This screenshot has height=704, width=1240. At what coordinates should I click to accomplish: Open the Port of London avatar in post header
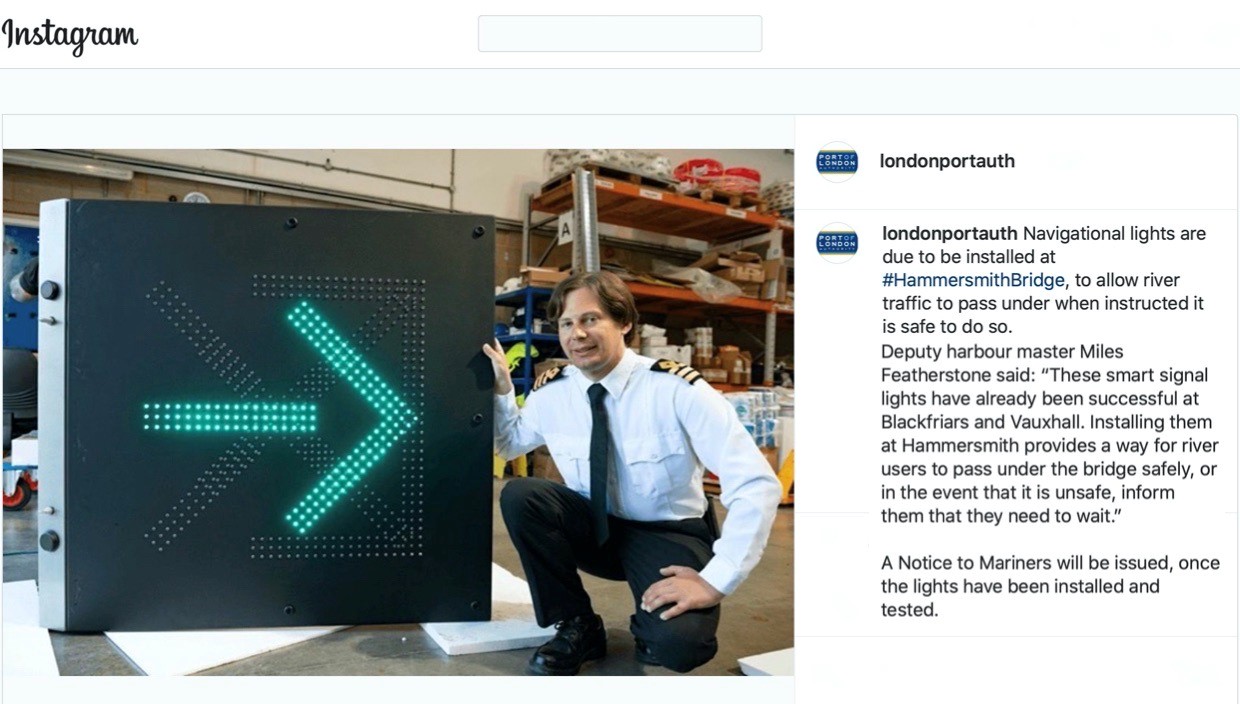(837, 161)
